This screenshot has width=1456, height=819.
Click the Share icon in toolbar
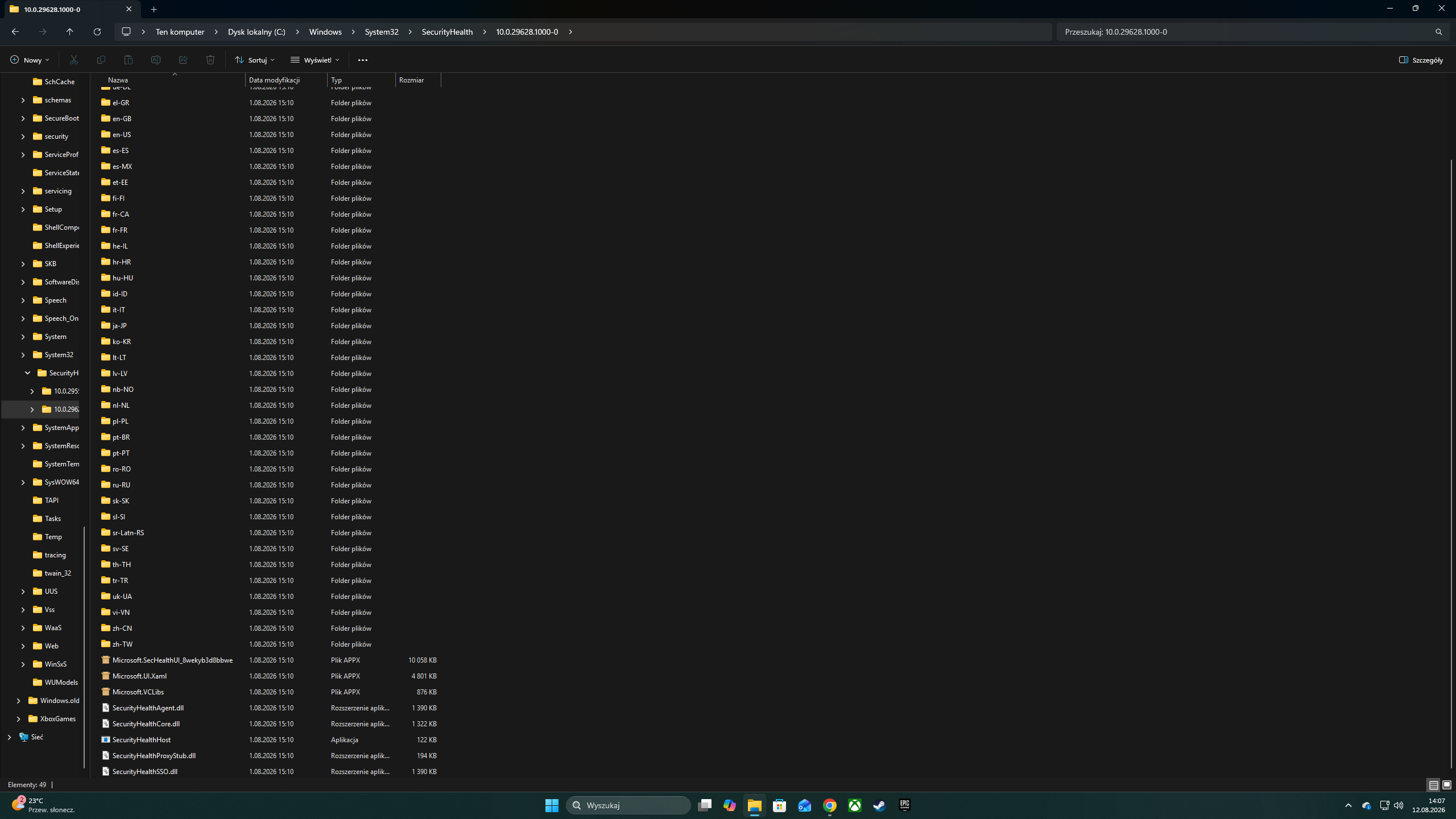(x=183, y=60)
